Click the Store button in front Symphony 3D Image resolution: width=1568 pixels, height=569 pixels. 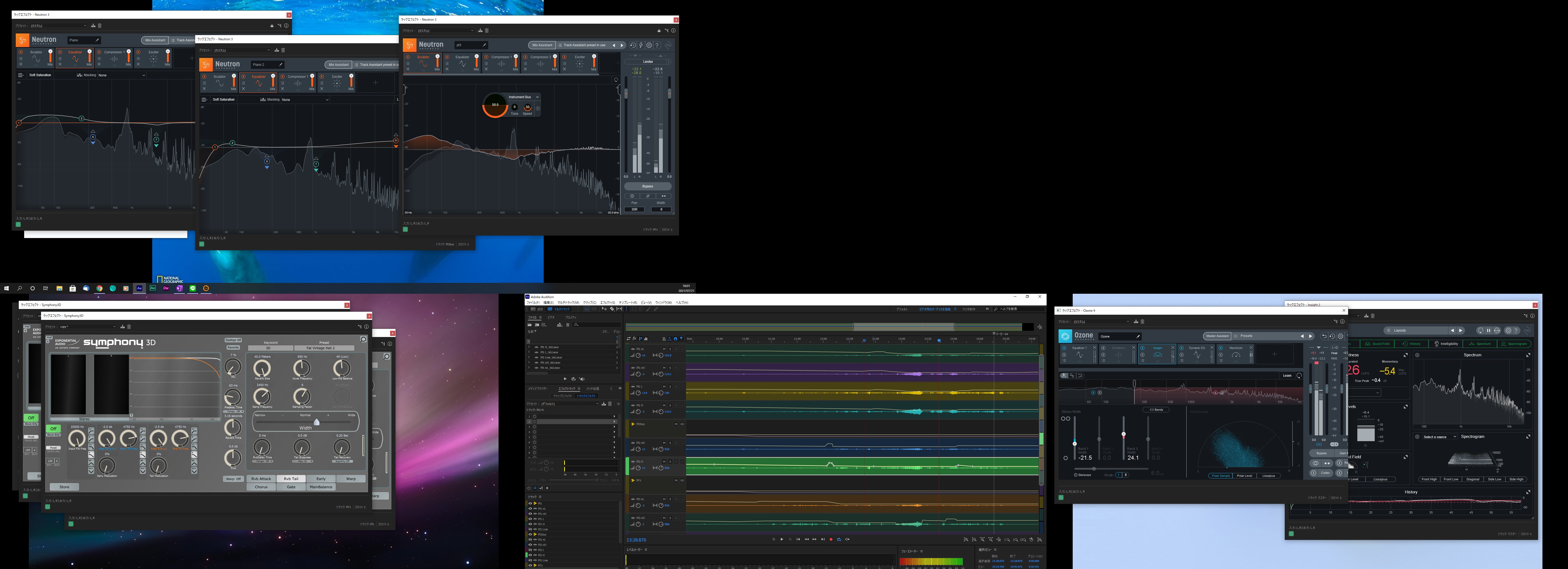tap(64, 487)
